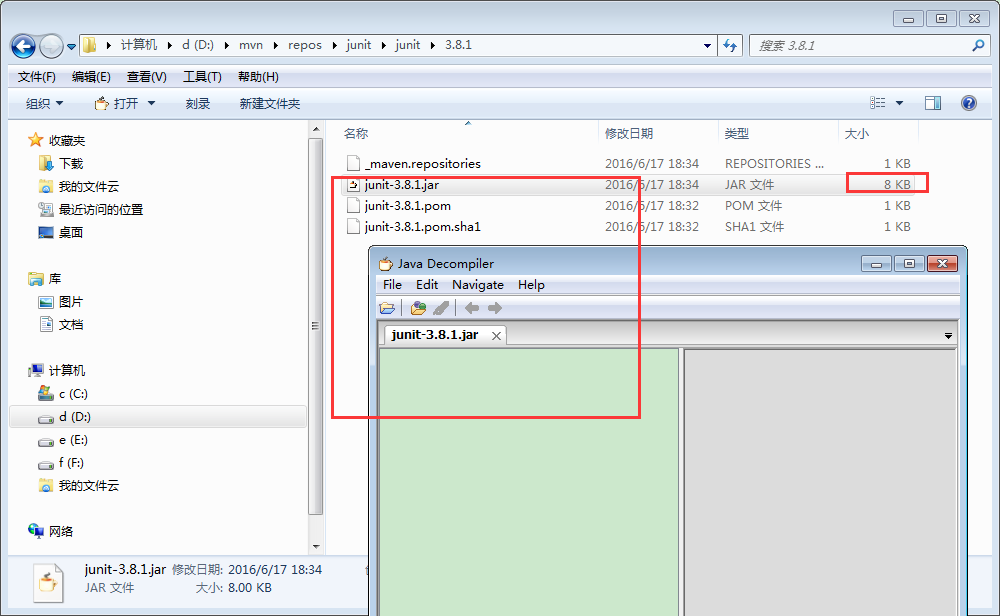Open the File menu in Java Decompiler
The image size is (1000, 616).
(x=392, y=284)
